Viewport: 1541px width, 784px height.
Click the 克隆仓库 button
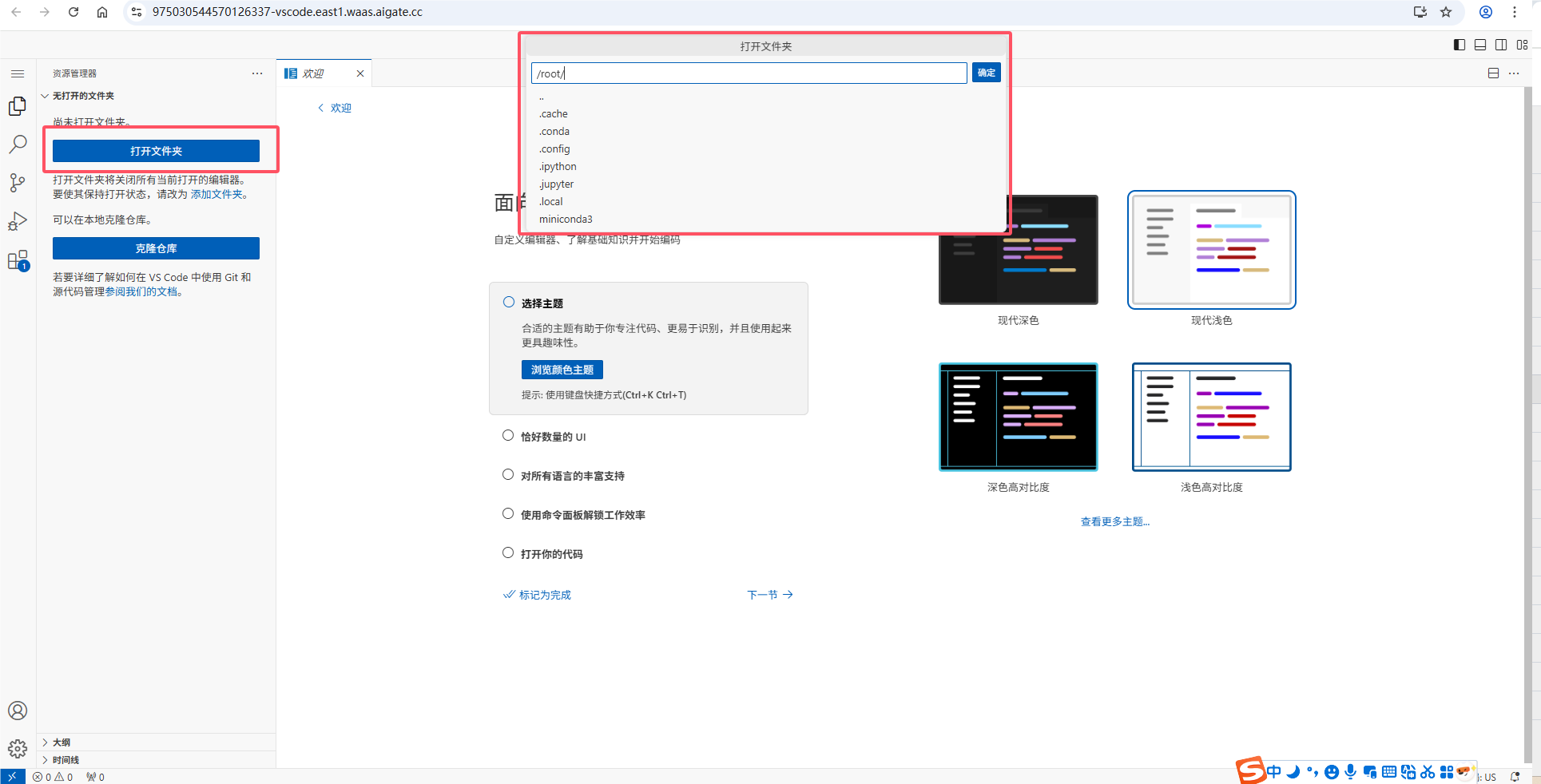coord(156,248)
